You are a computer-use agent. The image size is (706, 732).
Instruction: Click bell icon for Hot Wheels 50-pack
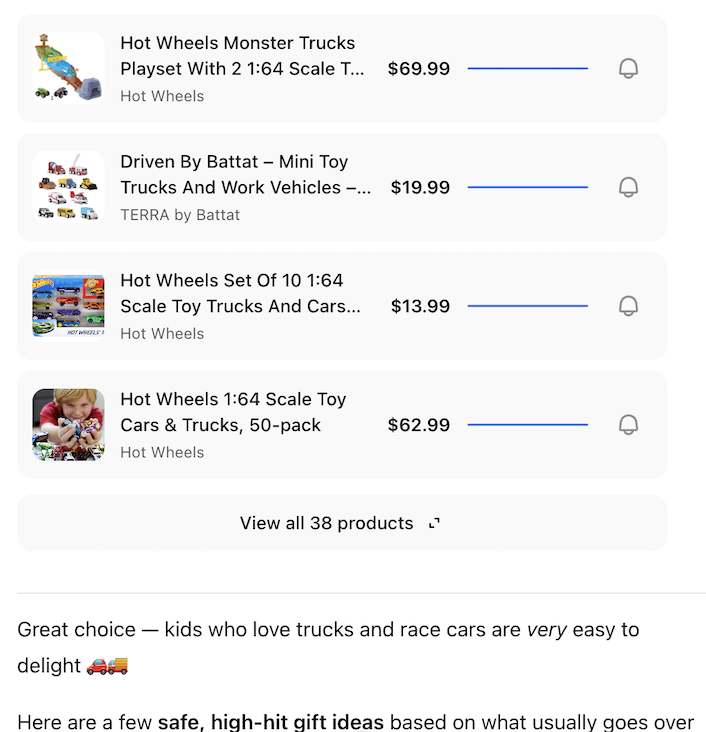(x=628, y=425)
